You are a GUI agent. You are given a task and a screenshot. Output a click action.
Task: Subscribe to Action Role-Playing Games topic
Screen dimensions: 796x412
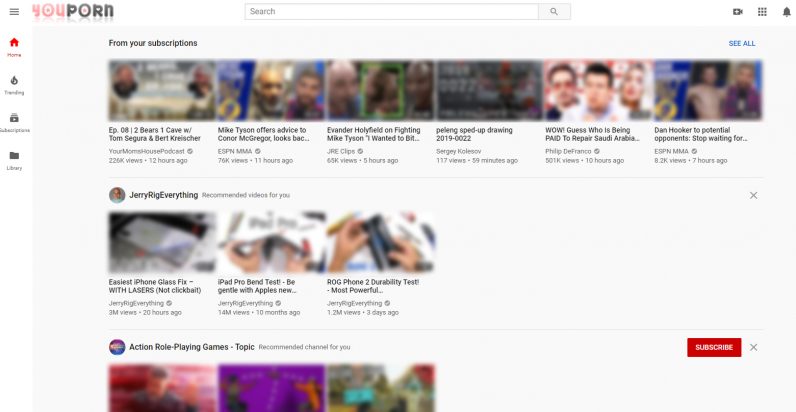pyautogui.click(x=714, y=347)
